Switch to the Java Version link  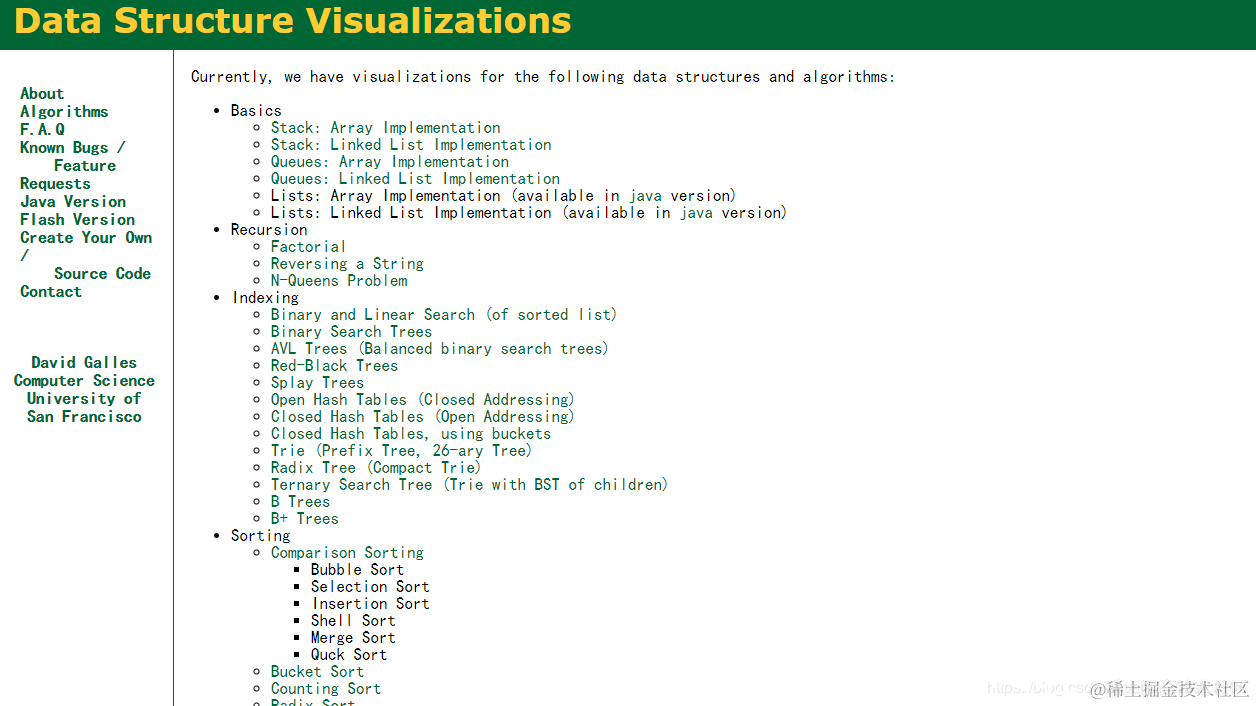73,202
